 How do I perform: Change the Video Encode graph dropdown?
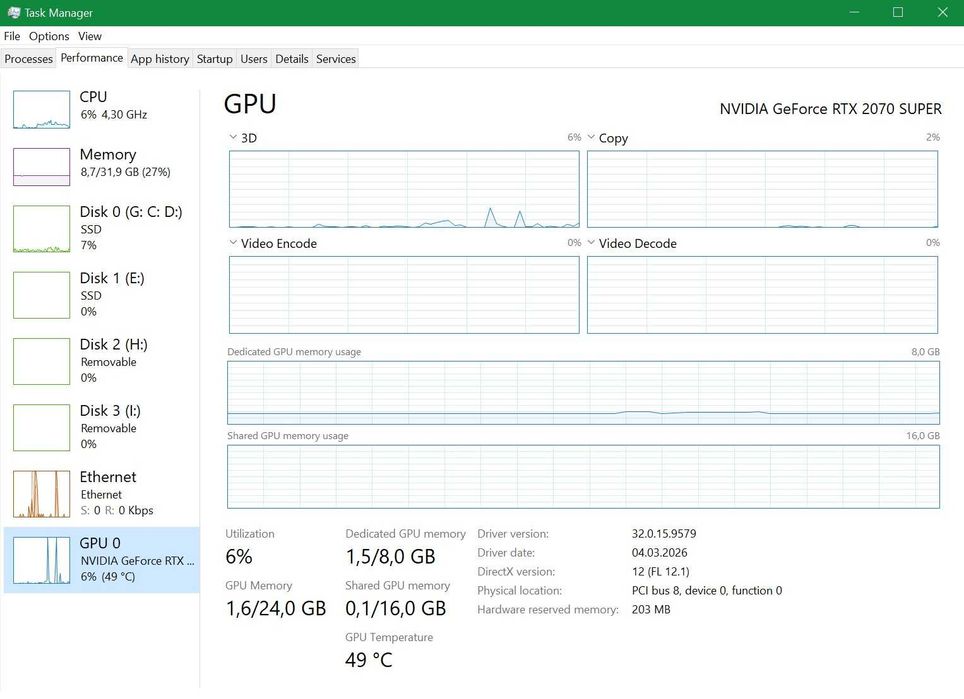(233, 243)
